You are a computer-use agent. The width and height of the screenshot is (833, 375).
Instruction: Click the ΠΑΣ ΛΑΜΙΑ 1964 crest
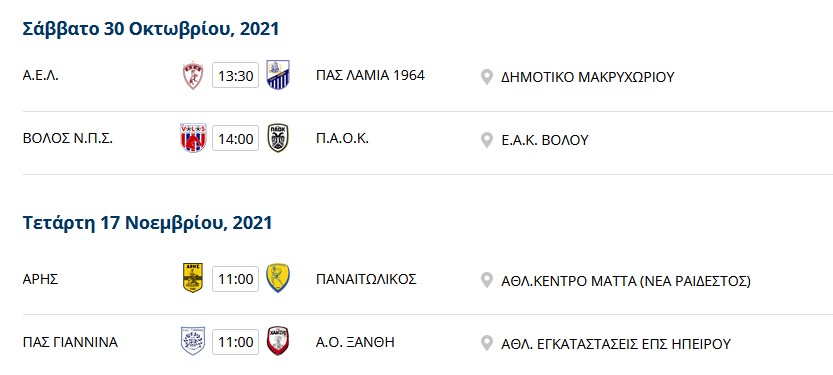[278, 75]
